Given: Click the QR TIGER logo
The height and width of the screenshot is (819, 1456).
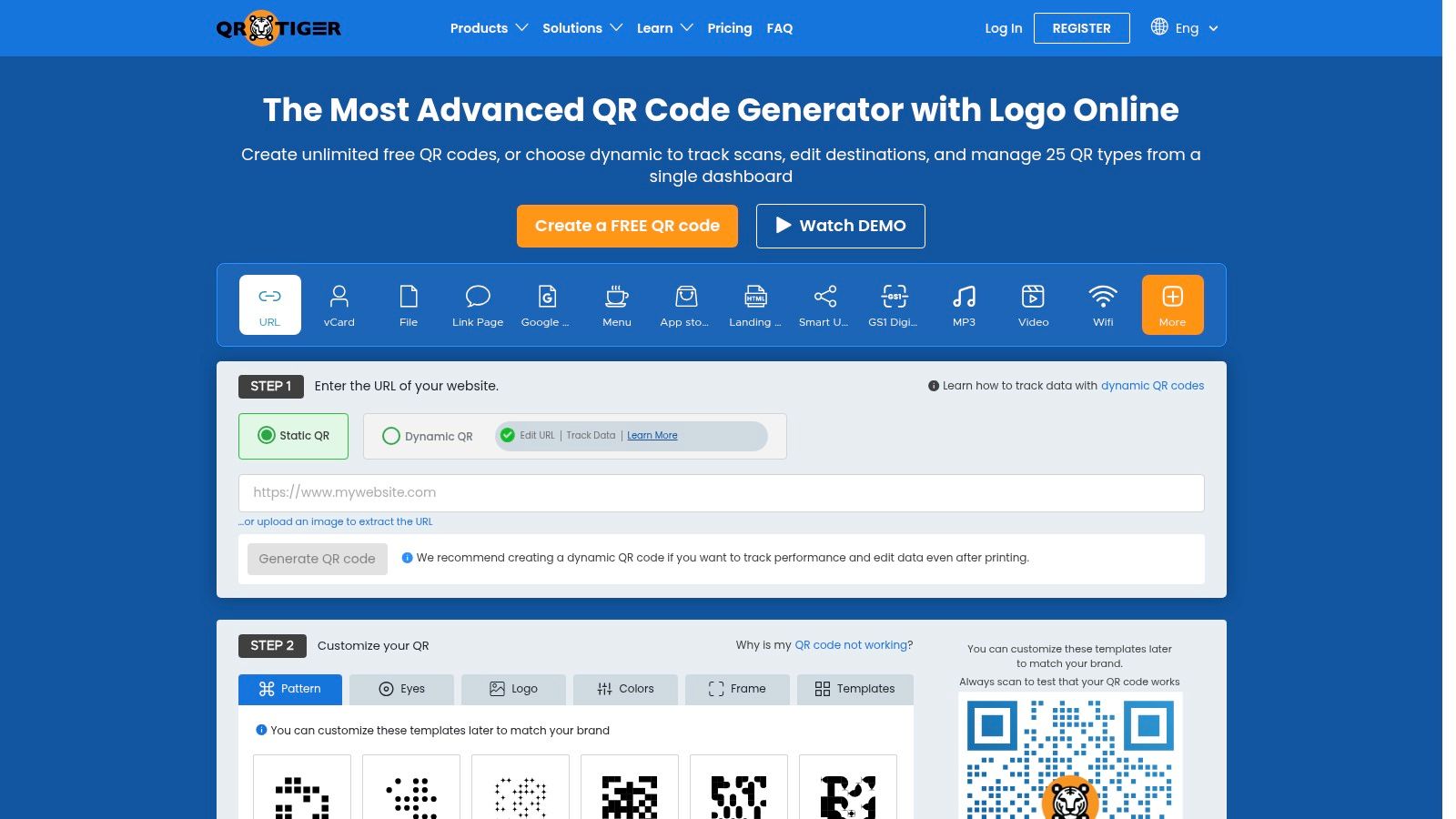Looking at the screenshot, I should pos(278,28).
